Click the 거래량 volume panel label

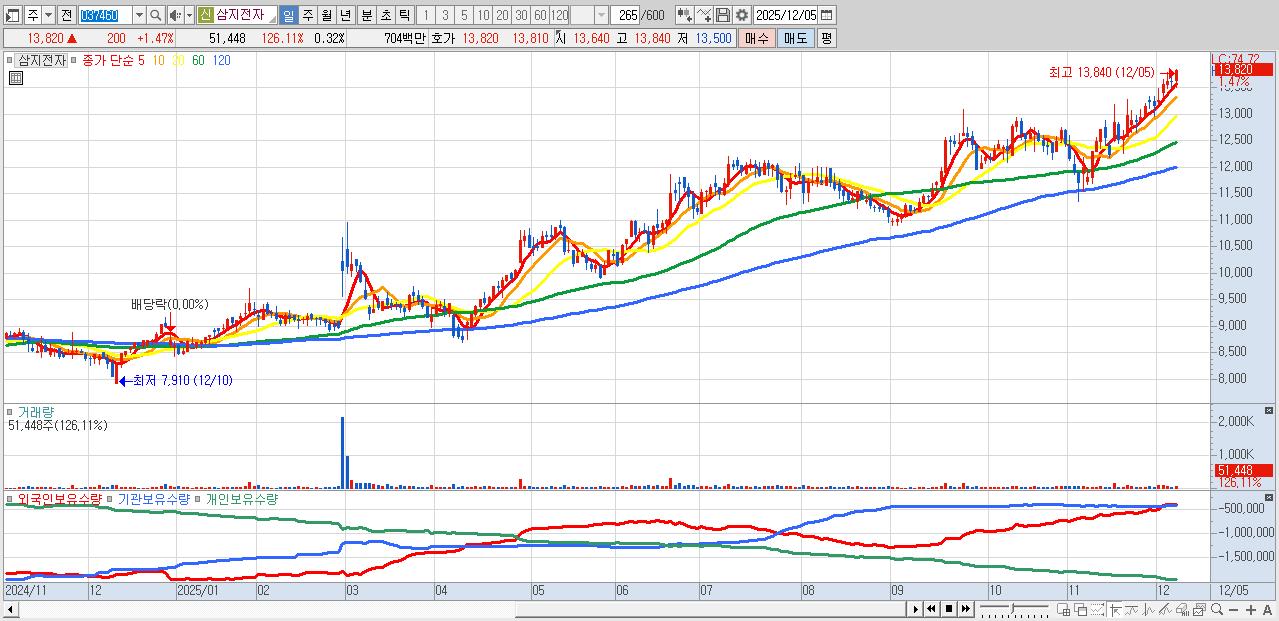(35, 411)
